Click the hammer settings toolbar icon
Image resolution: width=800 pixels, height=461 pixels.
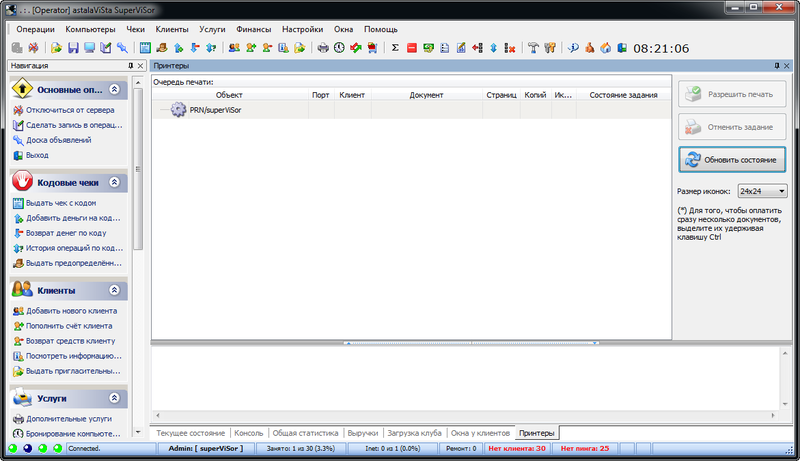coord(533,48)
